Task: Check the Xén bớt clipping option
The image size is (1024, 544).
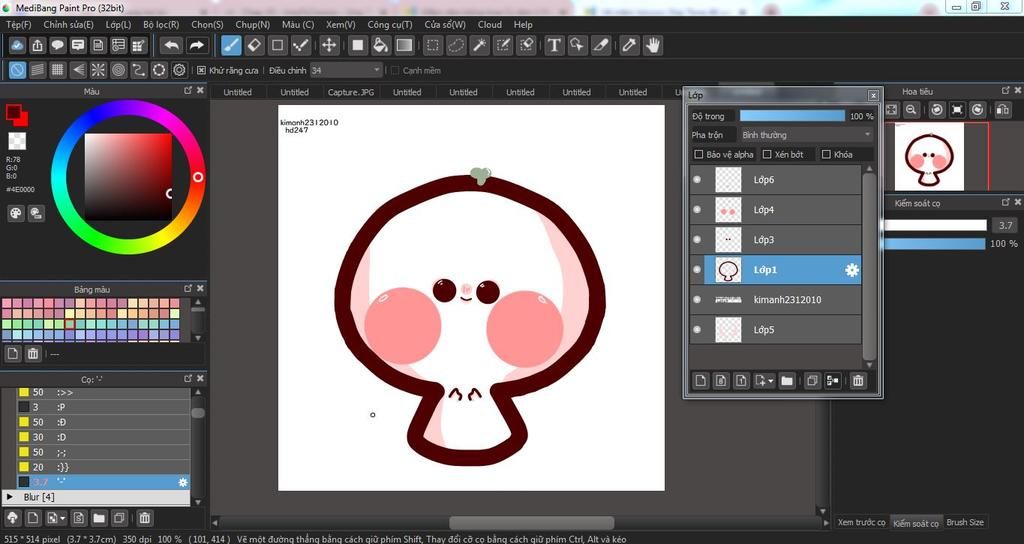Action: 767,154
